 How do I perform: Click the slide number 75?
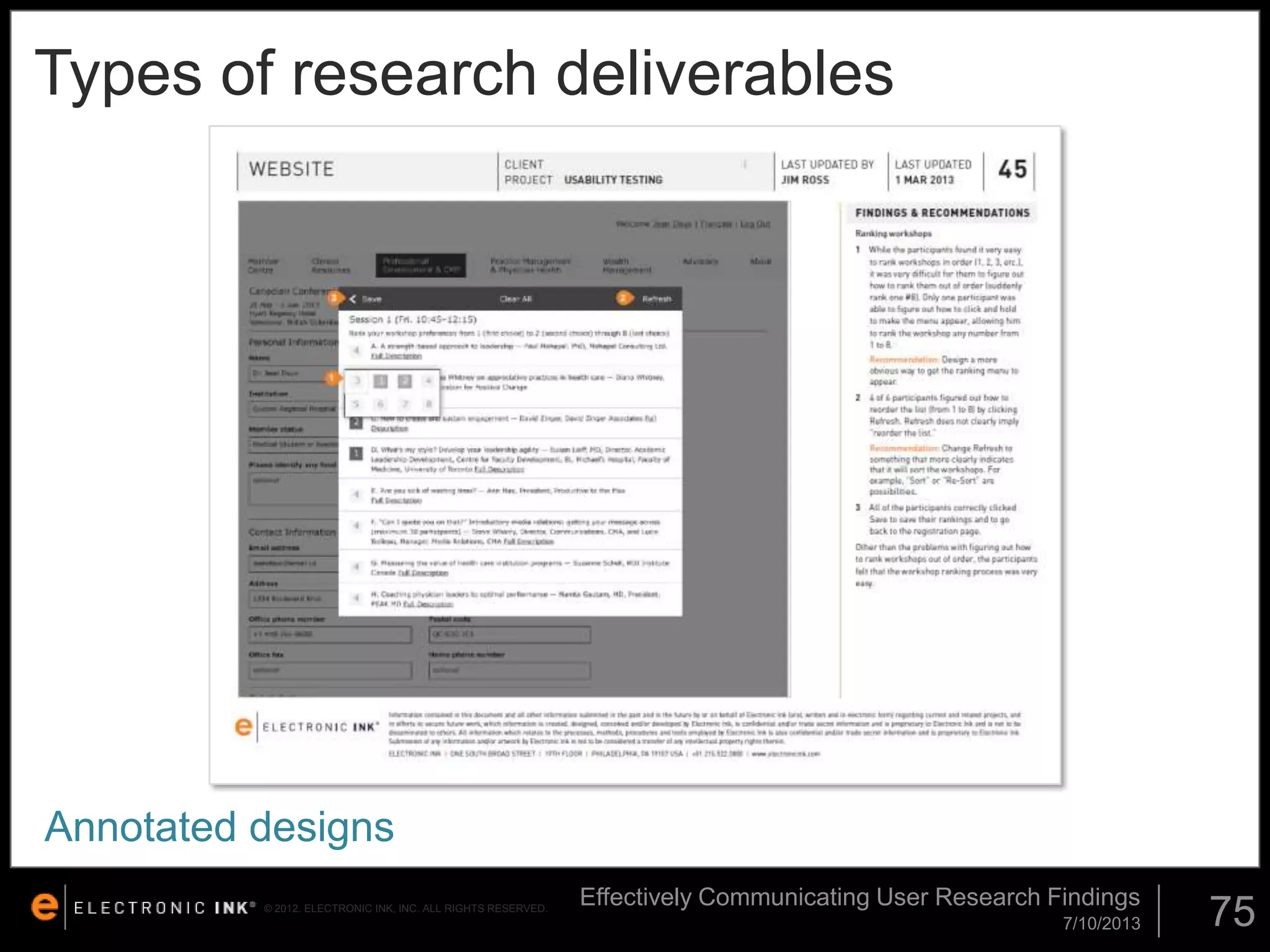tap(1232, 912)
